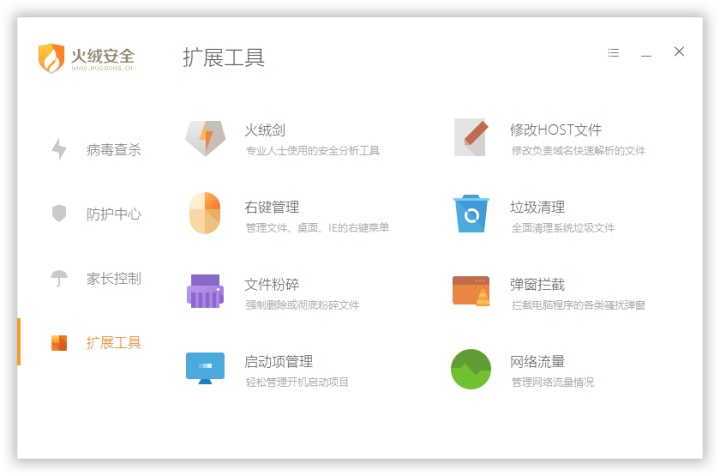
Task: Launch the 垃圾清理 recycle bin icon
Action: click(x=471, y=214)
